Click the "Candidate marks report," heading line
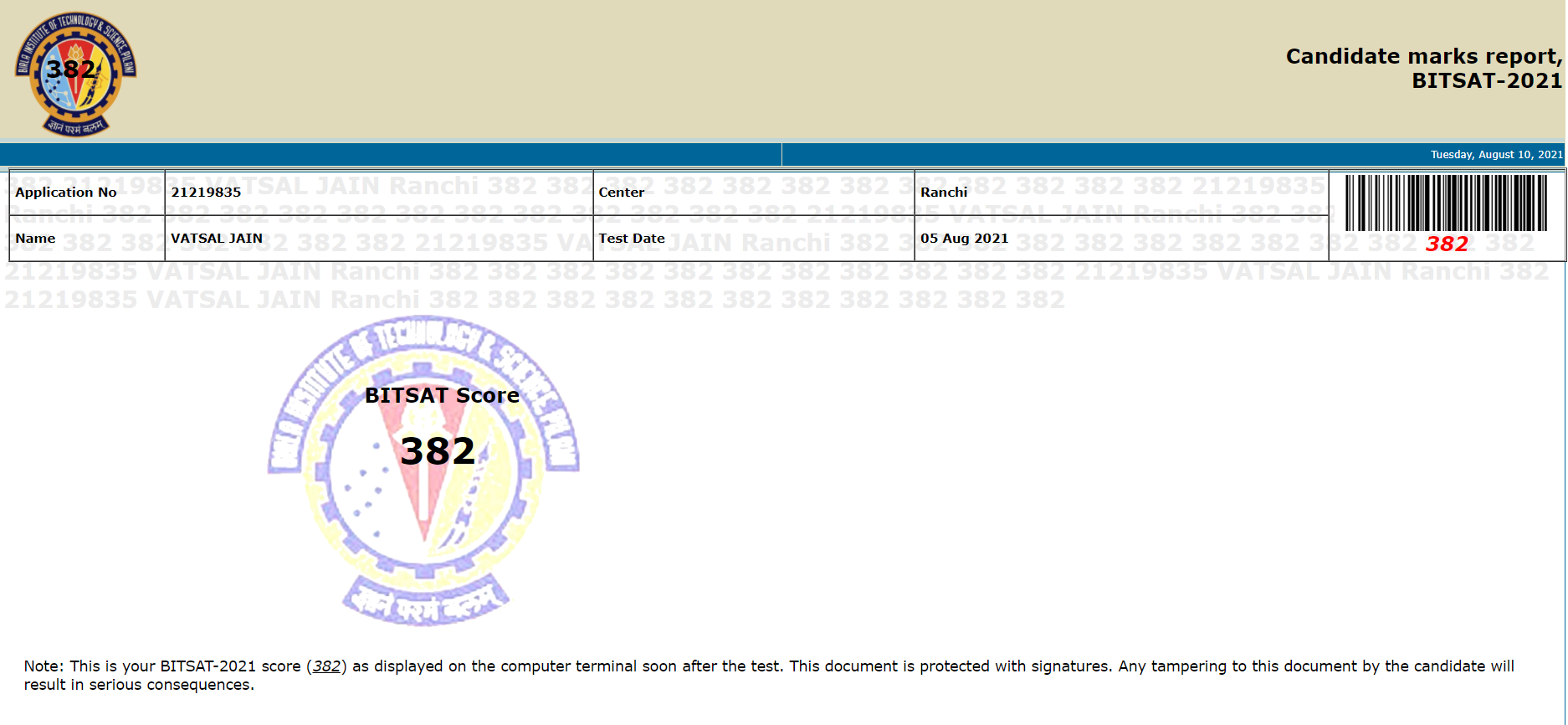Image resolution: width=1568 pixels, height=725 pixels. click(1423, 56)
